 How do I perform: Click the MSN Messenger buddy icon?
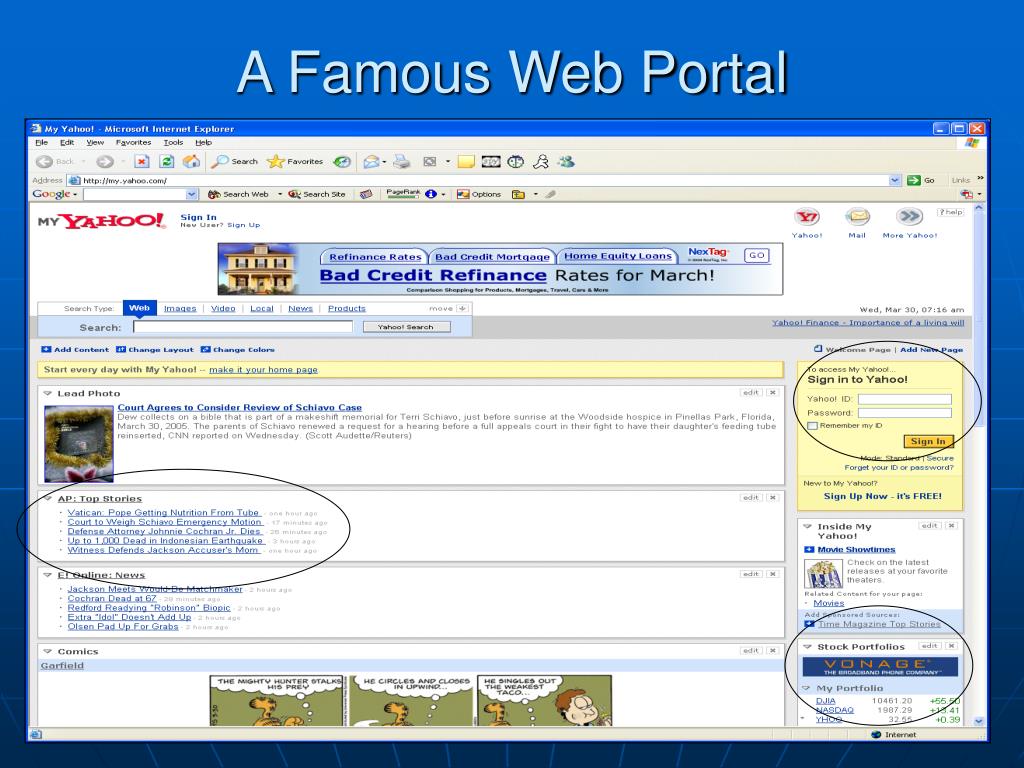(x=566, y=161)
